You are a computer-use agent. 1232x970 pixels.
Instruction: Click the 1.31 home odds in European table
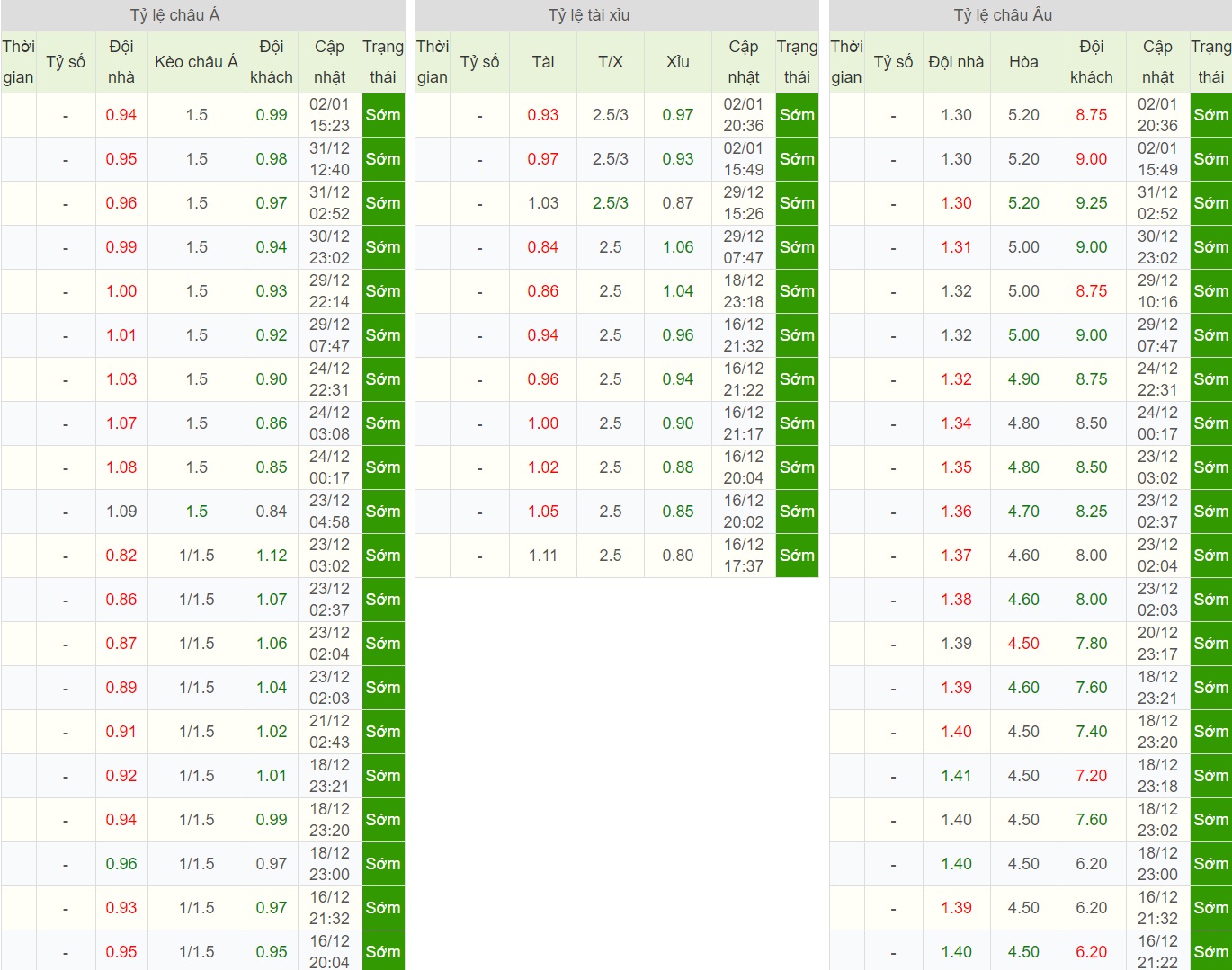coord(957,247)
